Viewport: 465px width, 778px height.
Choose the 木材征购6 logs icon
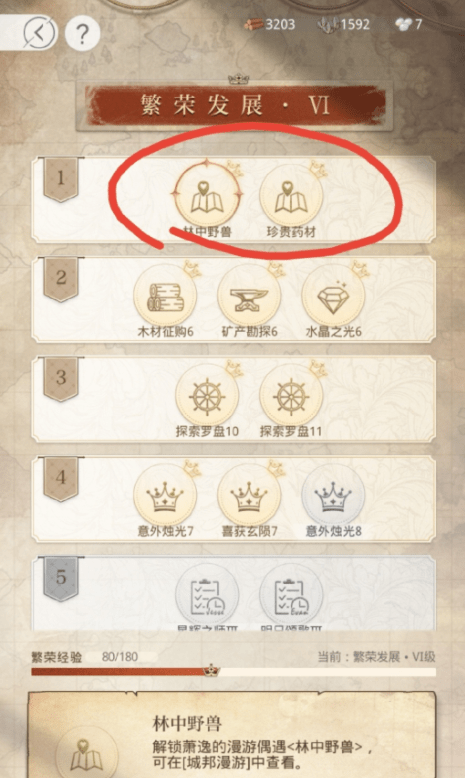[x=165, y=296]
